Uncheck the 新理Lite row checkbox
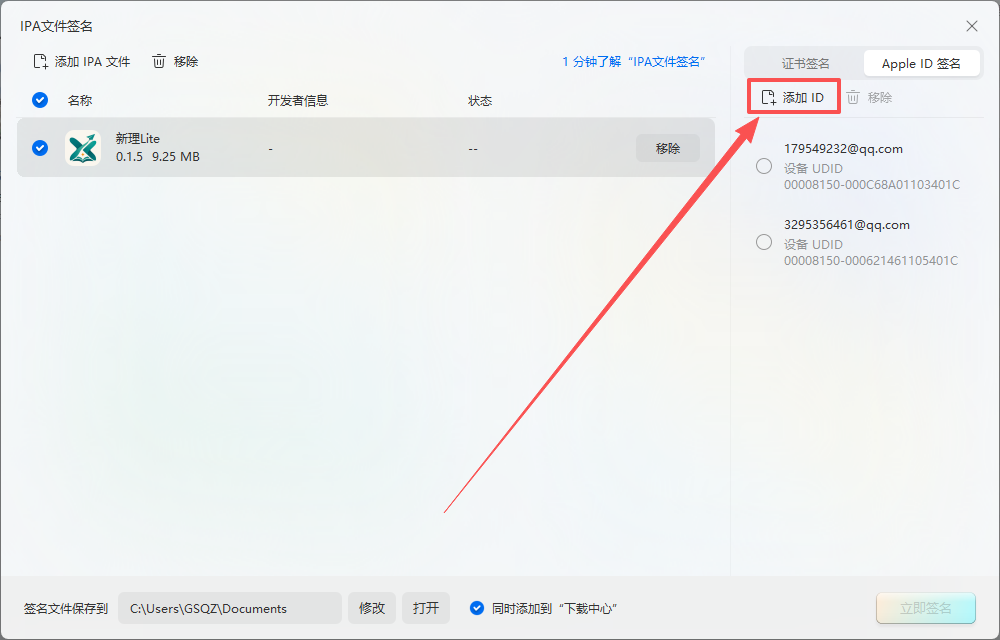 (40, 148)
